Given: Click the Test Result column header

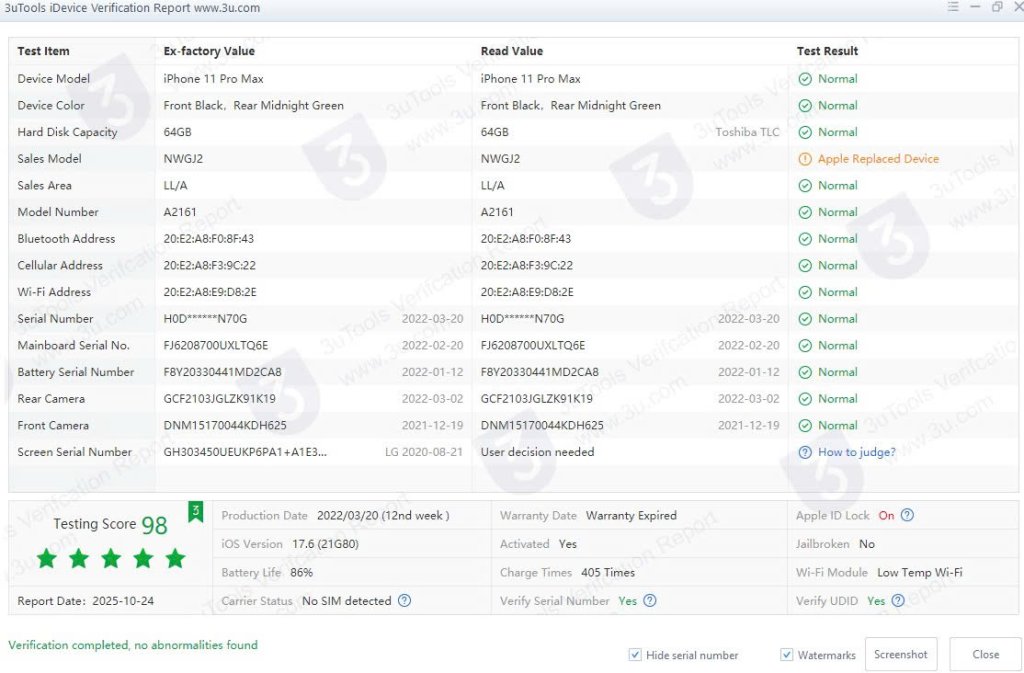Looking at the screenshot, I should [827, 51].
